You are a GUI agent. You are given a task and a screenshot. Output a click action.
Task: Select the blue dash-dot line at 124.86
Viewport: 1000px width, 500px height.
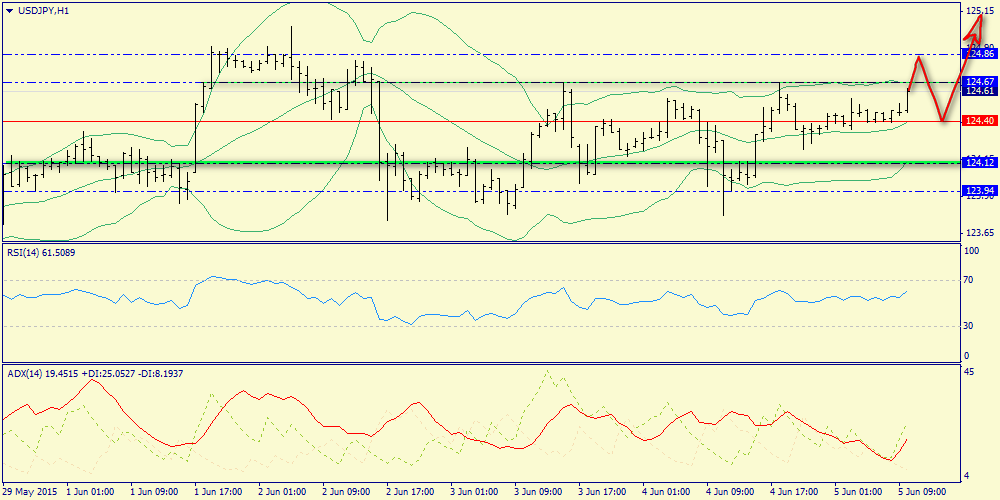click(x=481, y=55)
